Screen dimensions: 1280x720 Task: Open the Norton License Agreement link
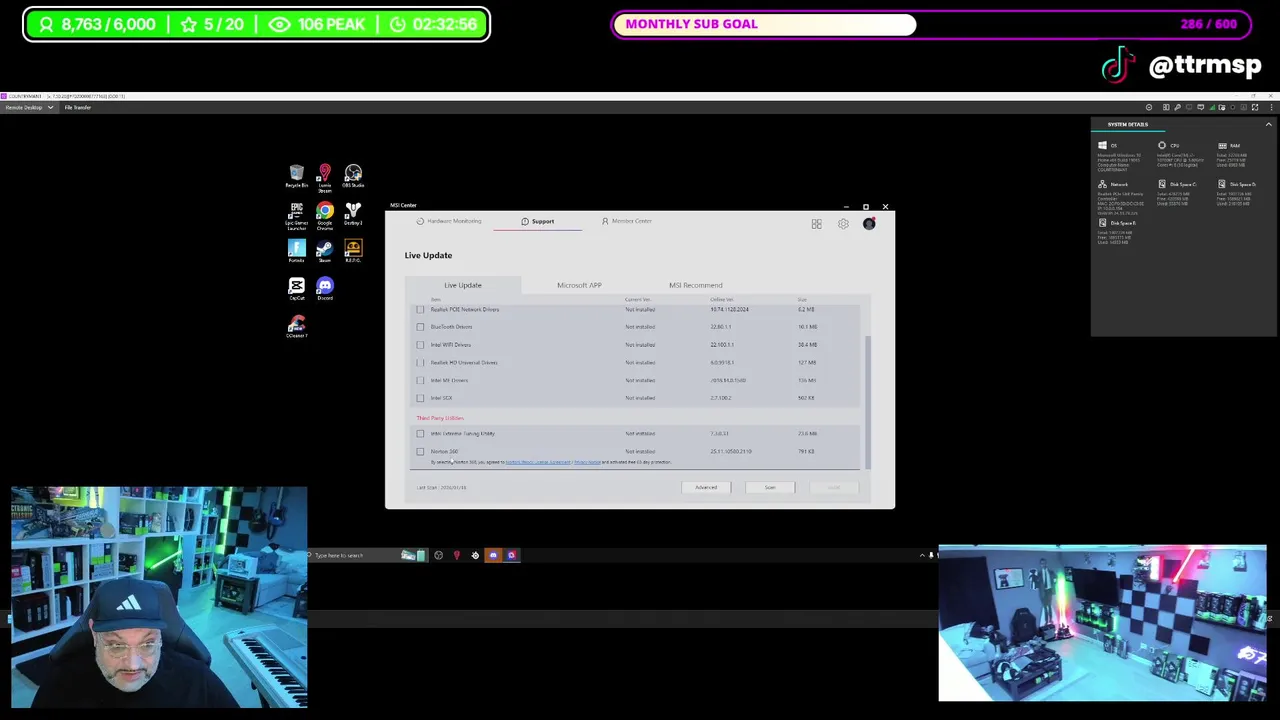coord(538,462)
